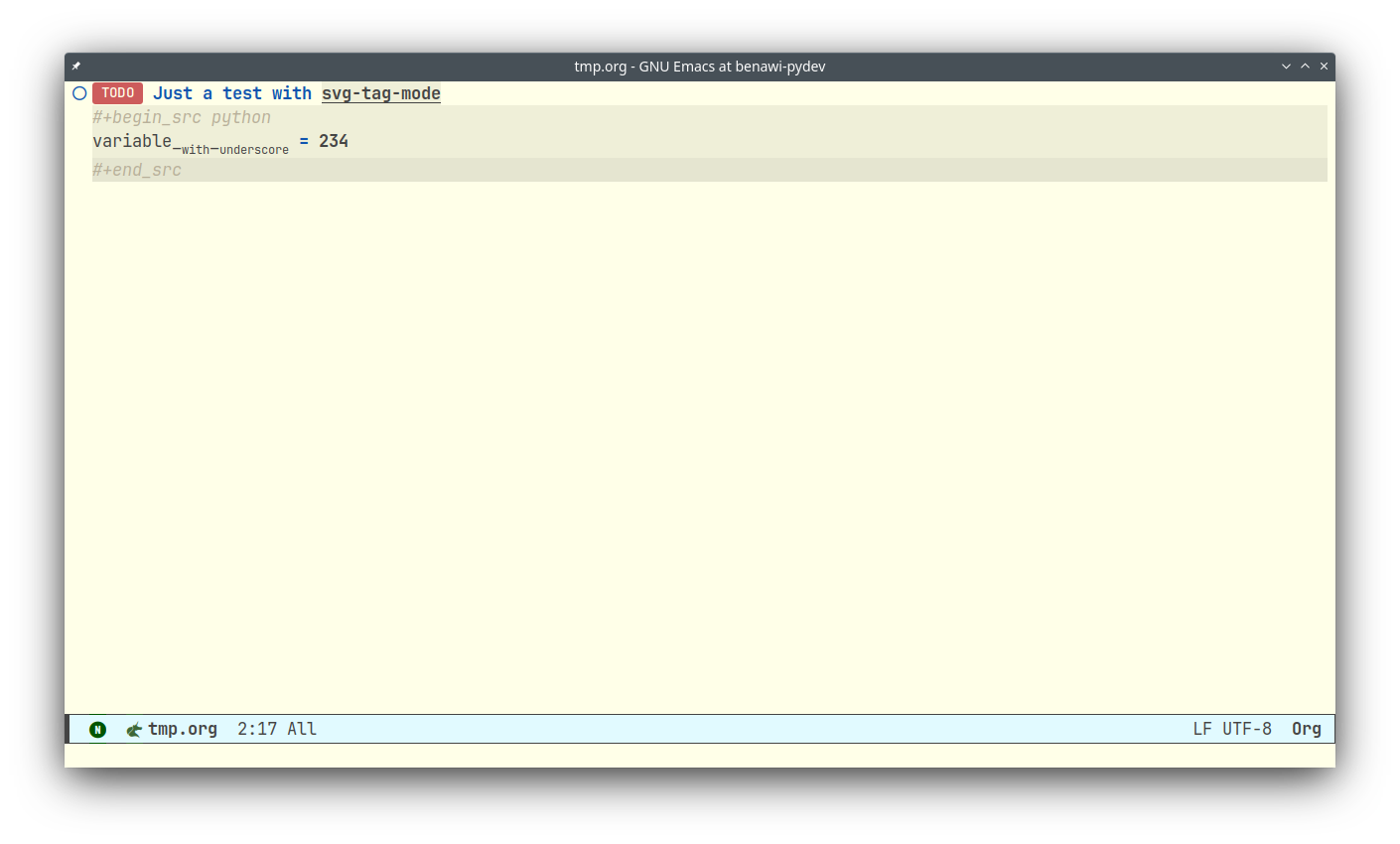Click the circular bullet before the TODO headline
Screen dimensions: 1400x844
click(78, 92)
